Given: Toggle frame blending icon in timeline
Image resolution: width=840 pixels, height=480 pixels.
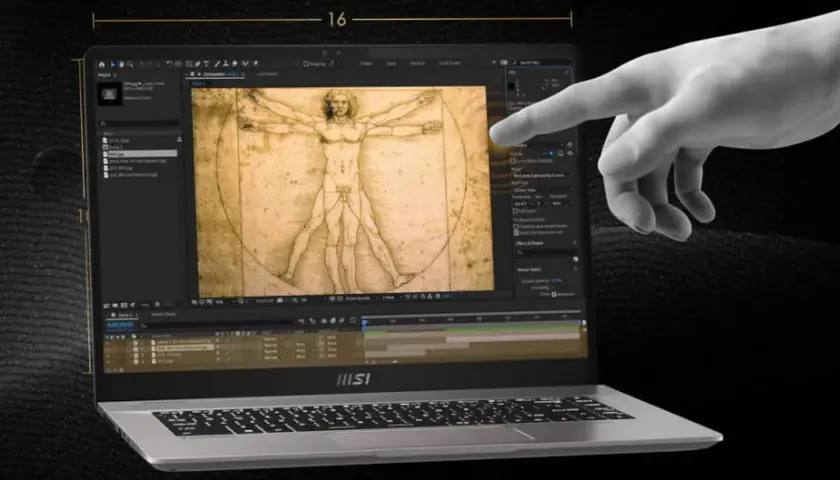Looking at the screenshot, I should click(x=333, y=321).
